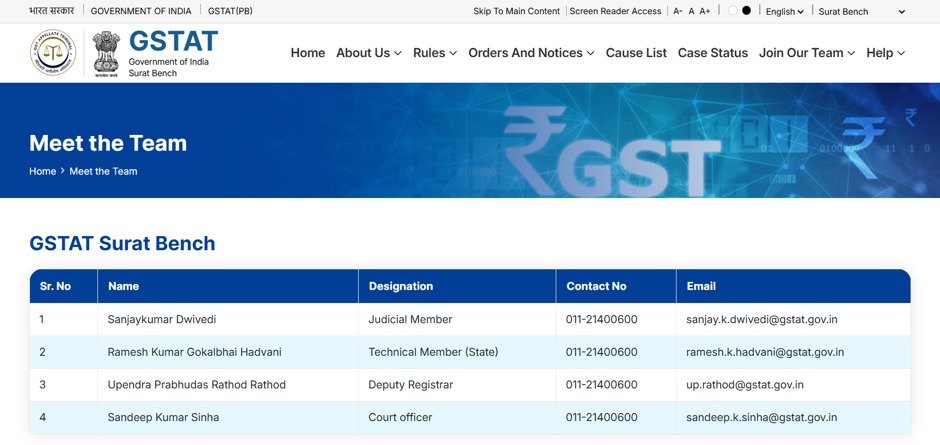Expand the Orders And Notices menu
Image resolution: width=940 pixels, height=445 pixels.
tap(531, 53)
